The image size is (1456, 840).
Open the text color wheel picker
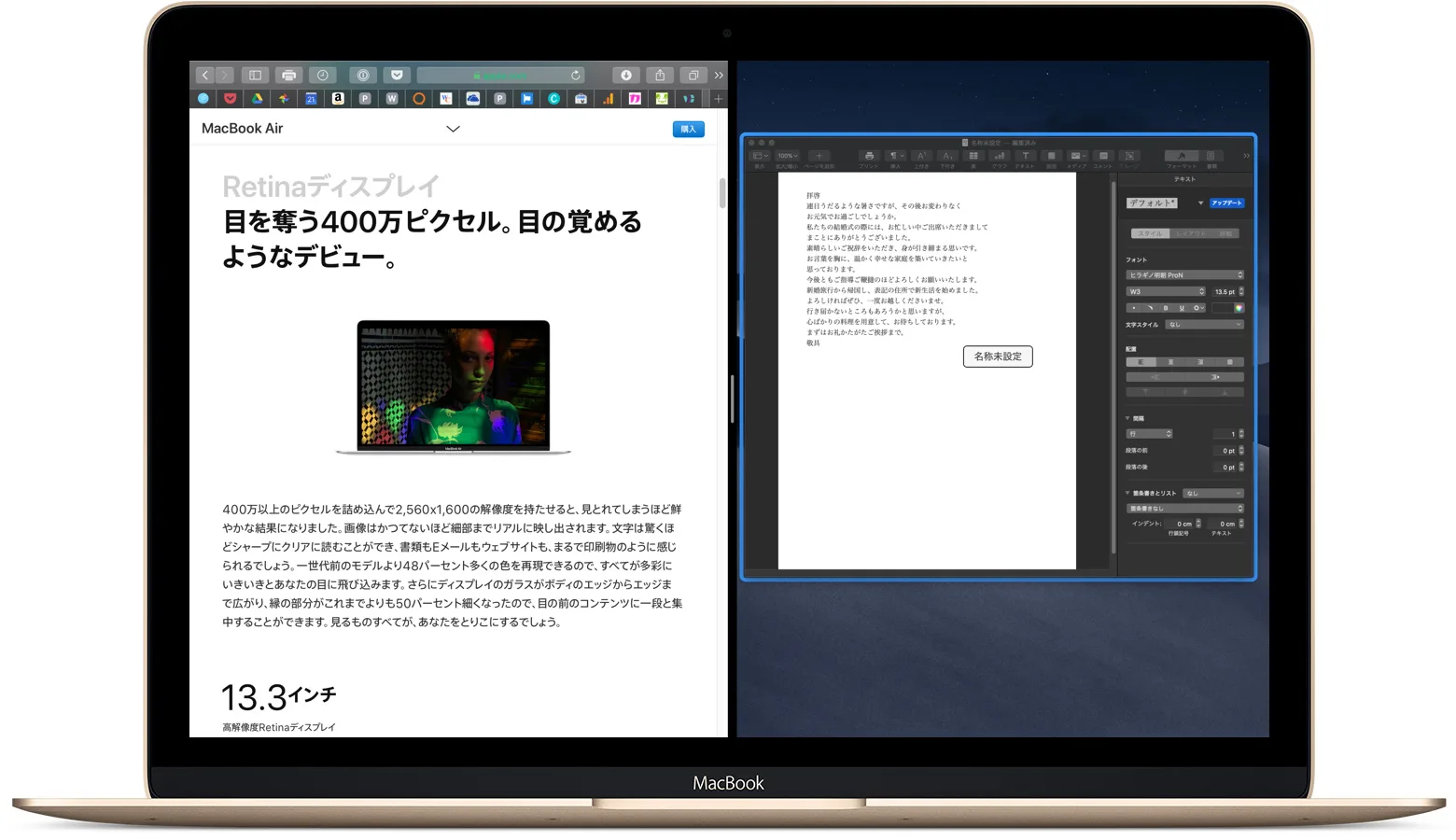[x=1239, y=308]
